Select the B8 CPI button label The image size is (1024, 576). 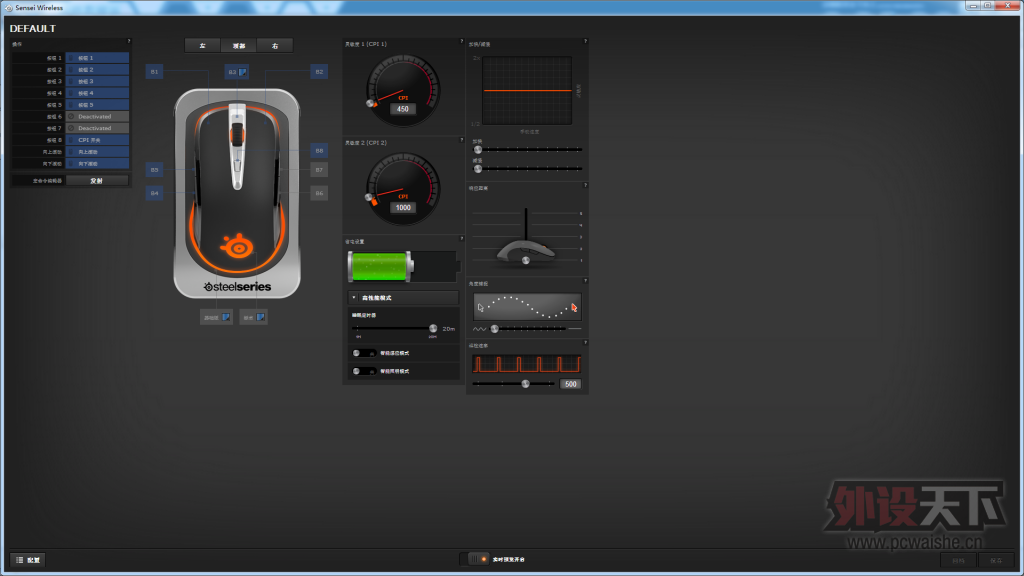(319, 151)
